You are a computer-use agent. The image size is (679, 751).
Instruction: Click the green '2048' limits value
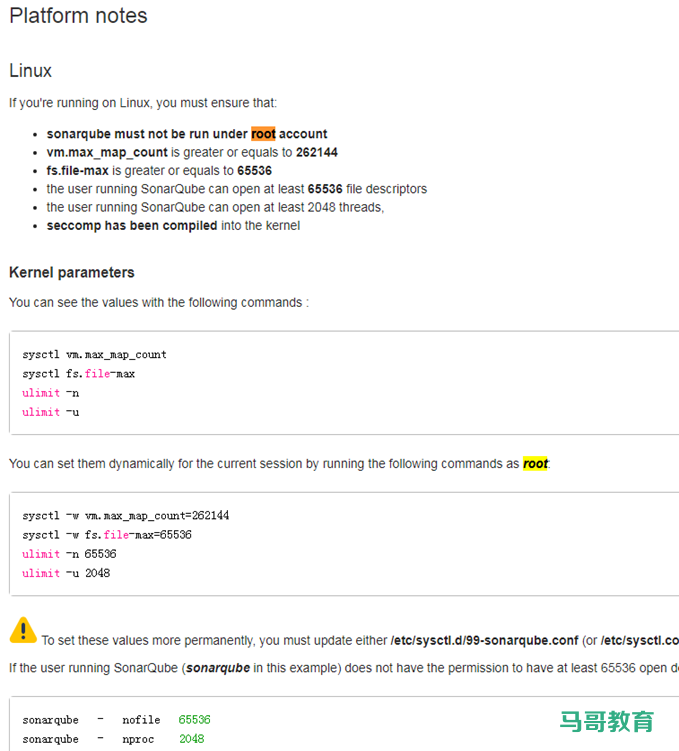(x=192, y=739)
